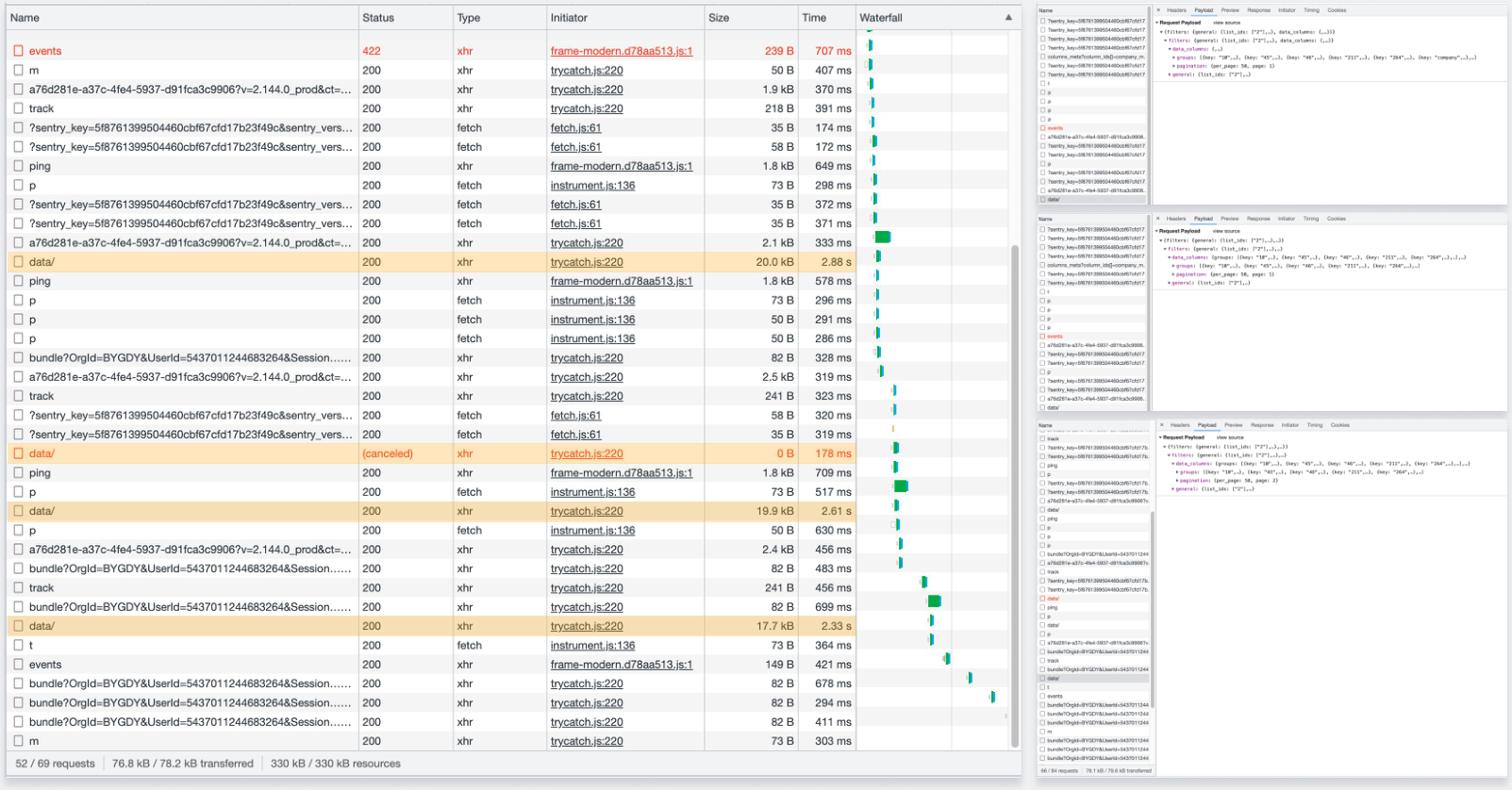Viewport: 1512px width, 790px height.
Task: Click view source in the top-right panel
Action: tap(1226, 23)
